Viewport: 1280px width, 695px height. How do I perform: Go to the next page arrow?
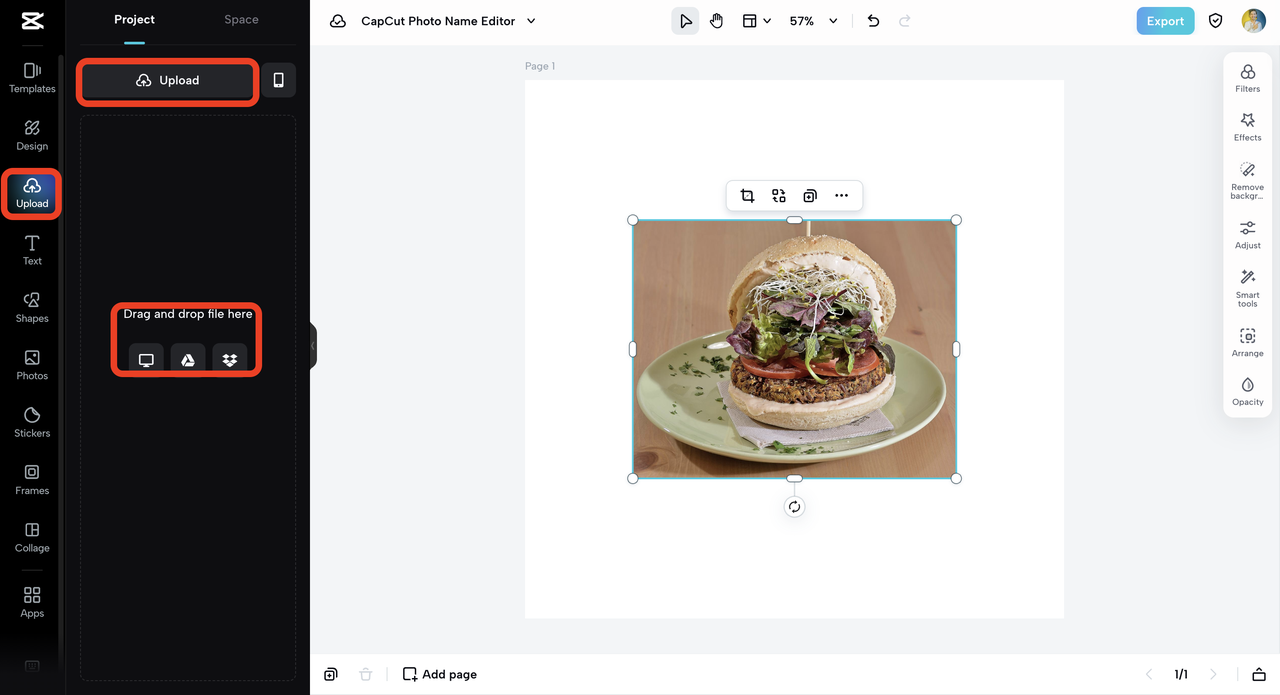point(1213,675)
